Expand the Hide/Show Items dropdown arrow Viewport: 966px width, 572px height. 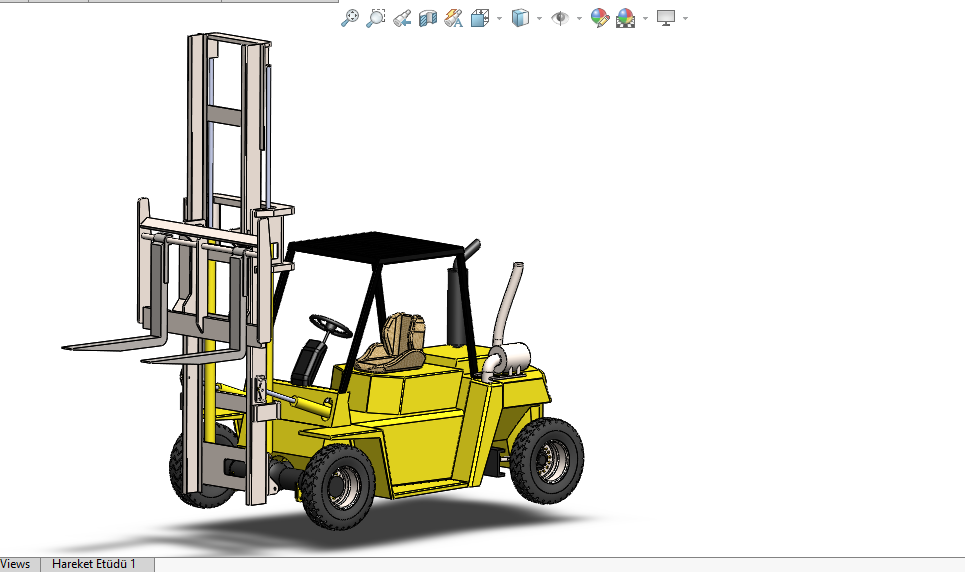(579, 18)
